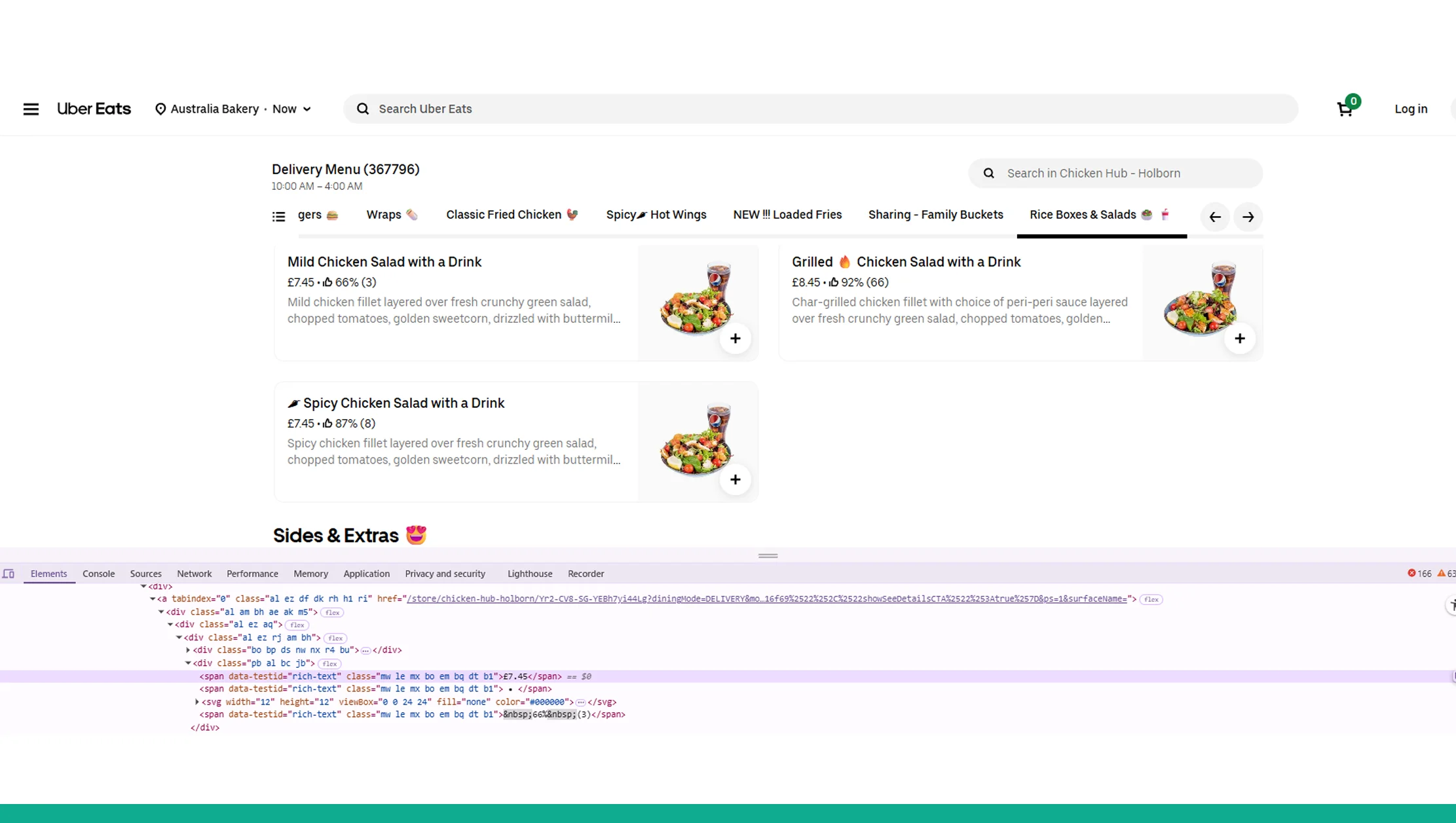Screen dimensions: 1456x823
Task: Open the full menu list icon beside categories
Action: [278, 216]
